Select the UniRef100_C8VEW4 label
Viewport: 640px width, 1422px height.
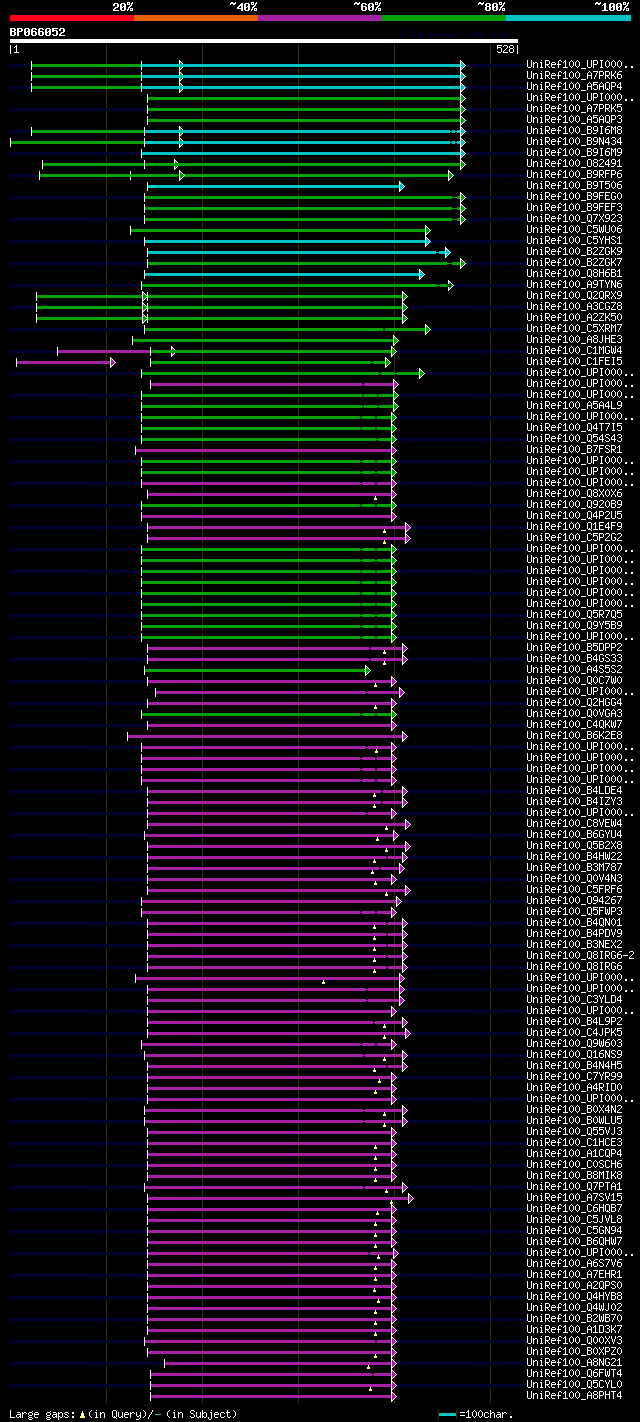point(574,823)
